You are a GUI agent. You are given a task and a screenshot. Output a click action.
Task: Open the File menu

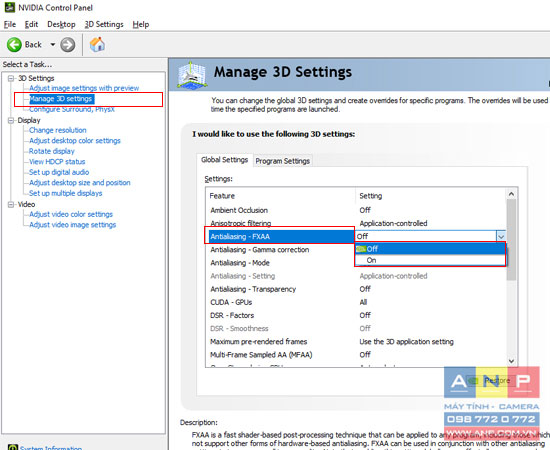9,24
